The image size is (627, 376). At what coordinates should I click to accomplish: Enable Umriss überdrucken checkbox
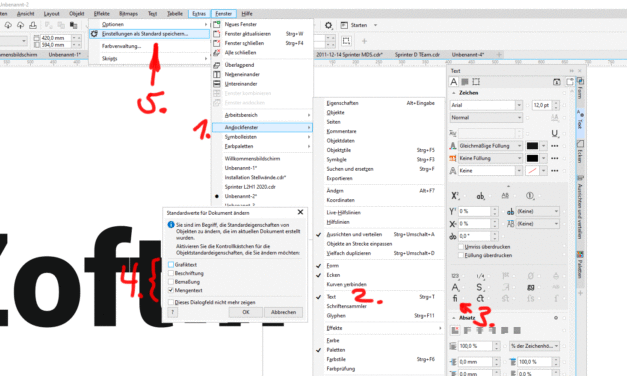click(461, 247)
